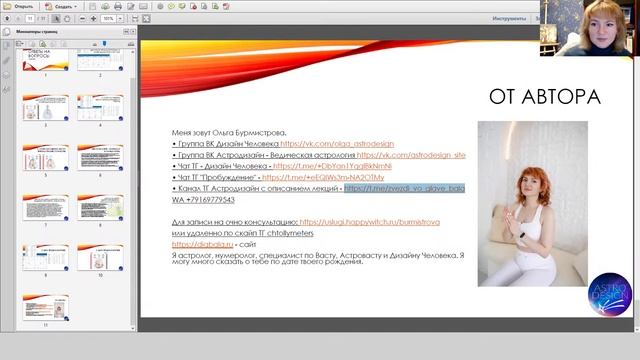
Task: Click the Print icon
Action: pos(118,6)
